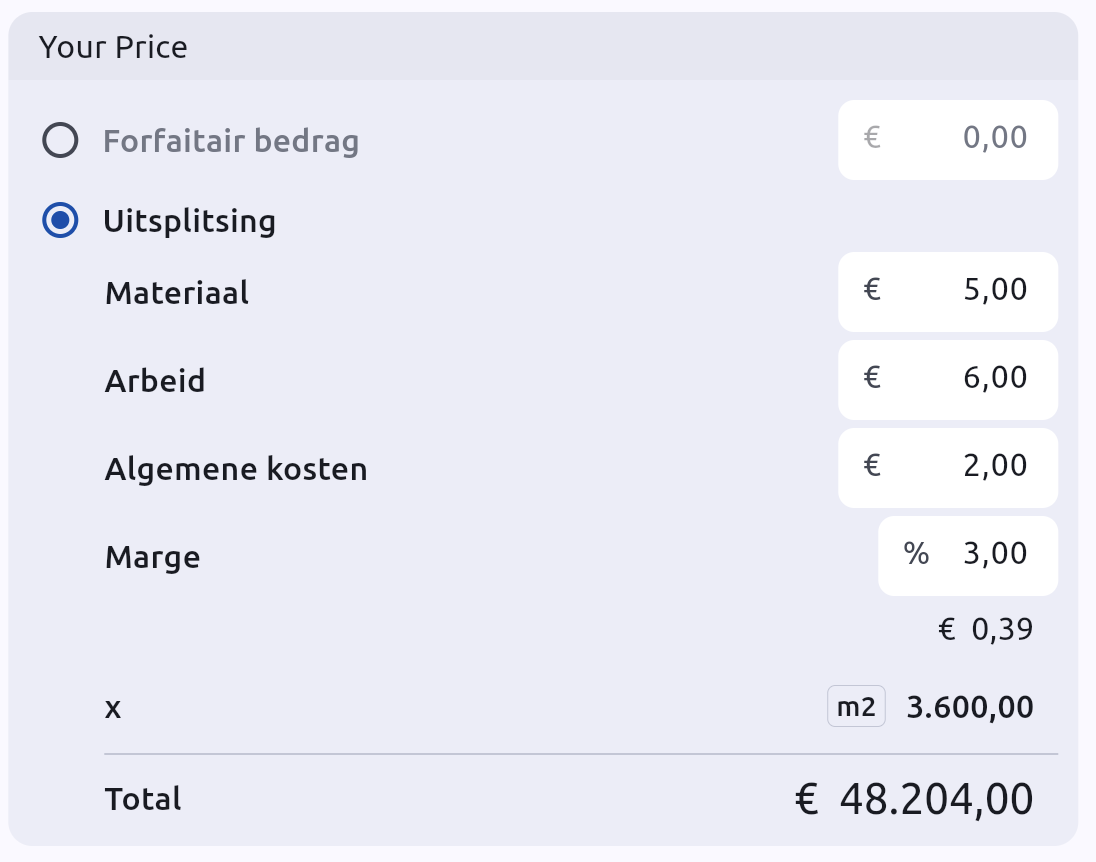
Task: Click the Uitsplitsing label text
Action: pyautogui.click(x=190, y=220)
